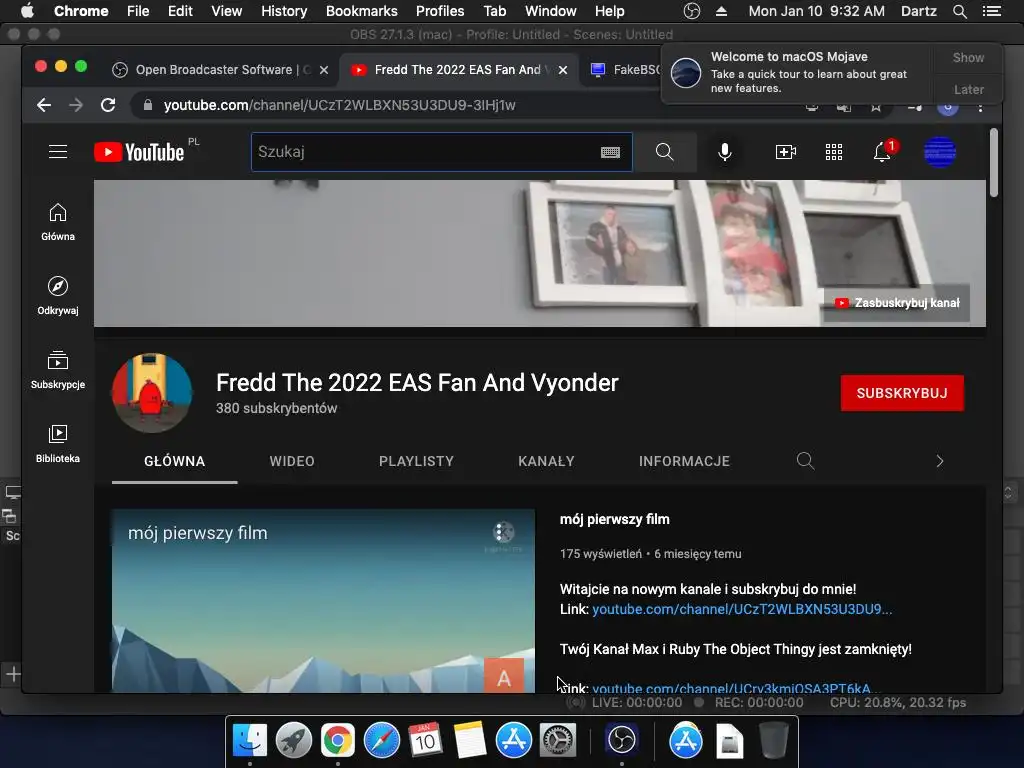The width and height of the screenshot is (1024, 768).
Task: Open the mój pierwszy film title link
Action: click(x=615, y=519)
